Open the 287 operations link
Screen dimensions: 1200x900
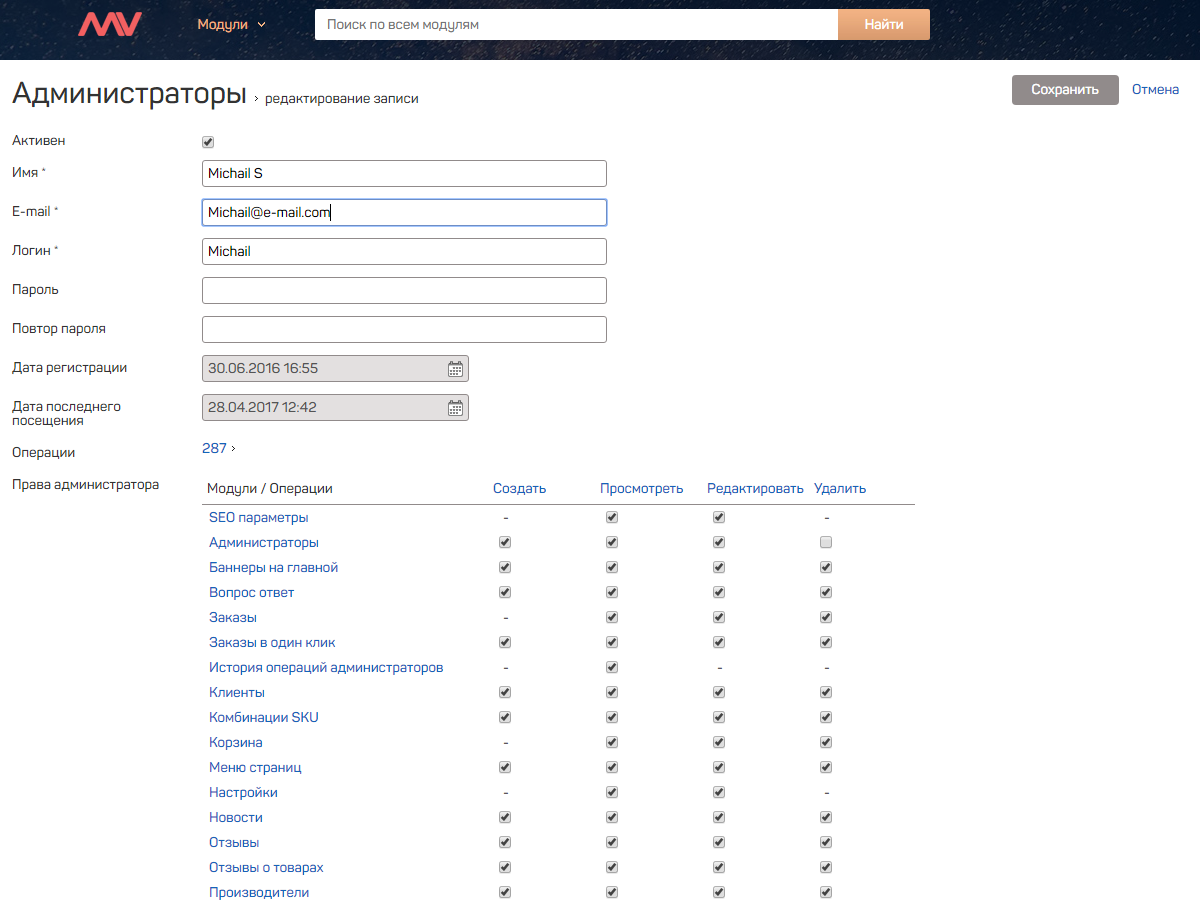click(x=215, y=449)
